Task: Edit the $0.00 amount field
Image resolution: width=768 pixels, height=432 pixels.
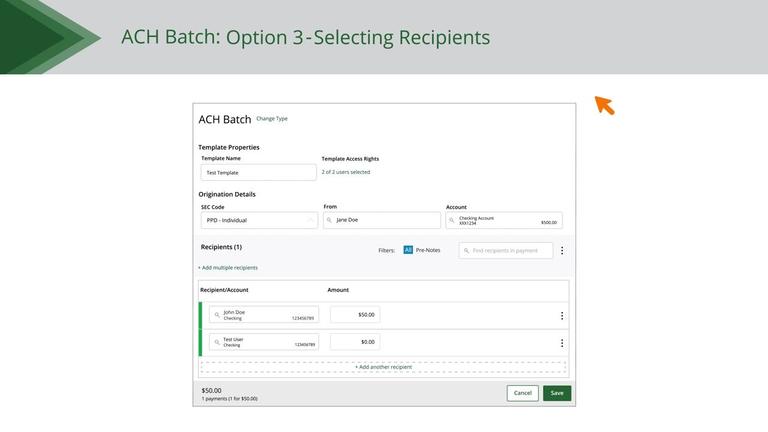Action: point(355,342)
